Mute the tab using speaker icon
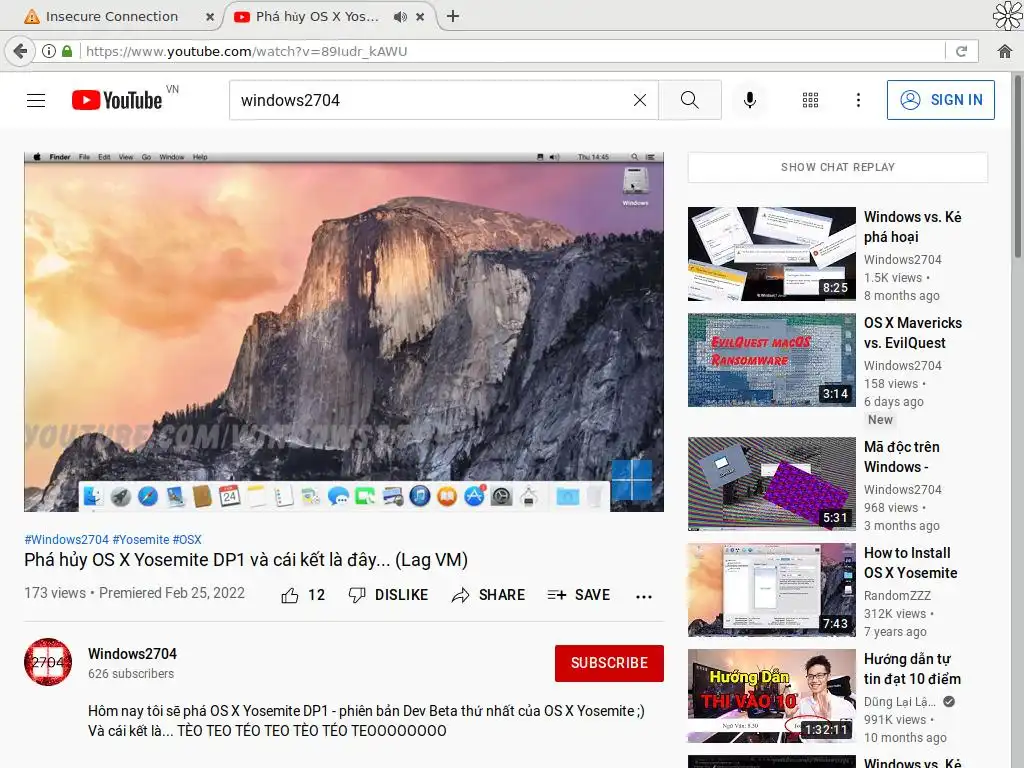The image size is (1024, 768). (x=400, y=17)
